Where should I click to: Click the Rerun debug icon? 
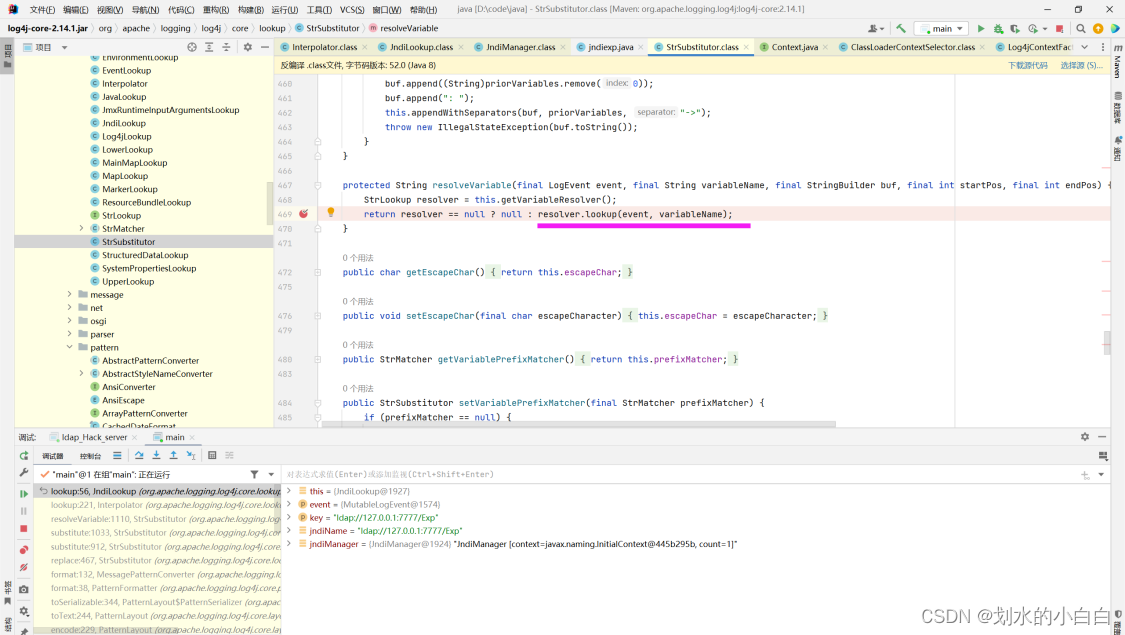click(x=24, y=456)
